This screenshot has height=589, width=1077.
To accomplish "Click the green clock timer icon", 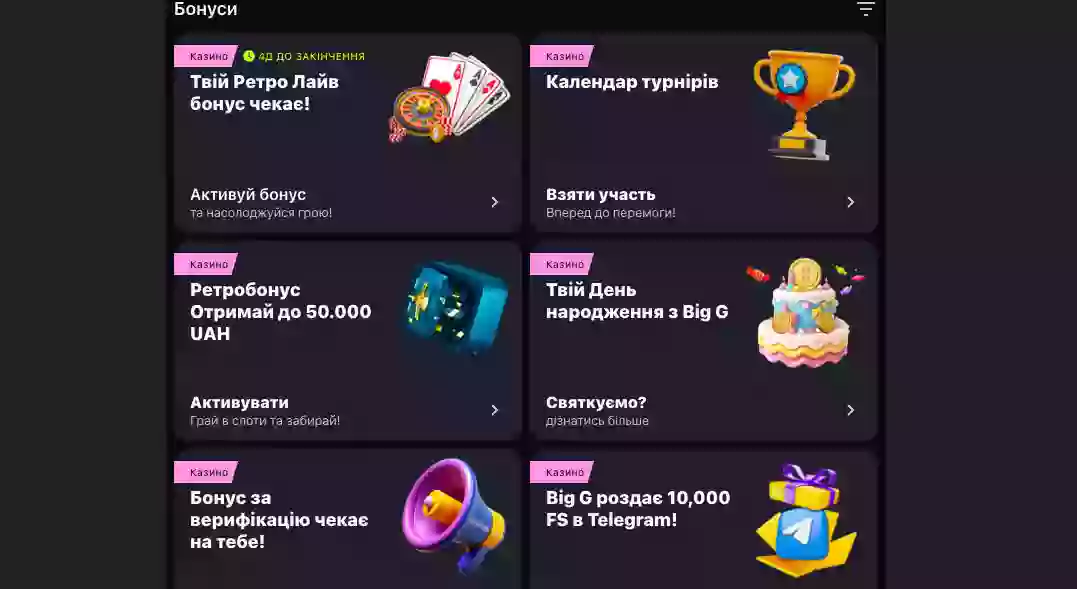I will pos(249,56).
